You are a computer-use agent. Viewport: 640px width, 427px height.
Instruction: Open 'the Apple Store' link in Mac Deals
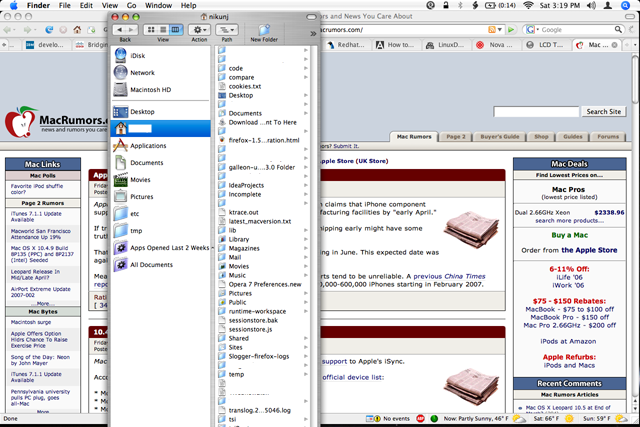pos(589,250)
